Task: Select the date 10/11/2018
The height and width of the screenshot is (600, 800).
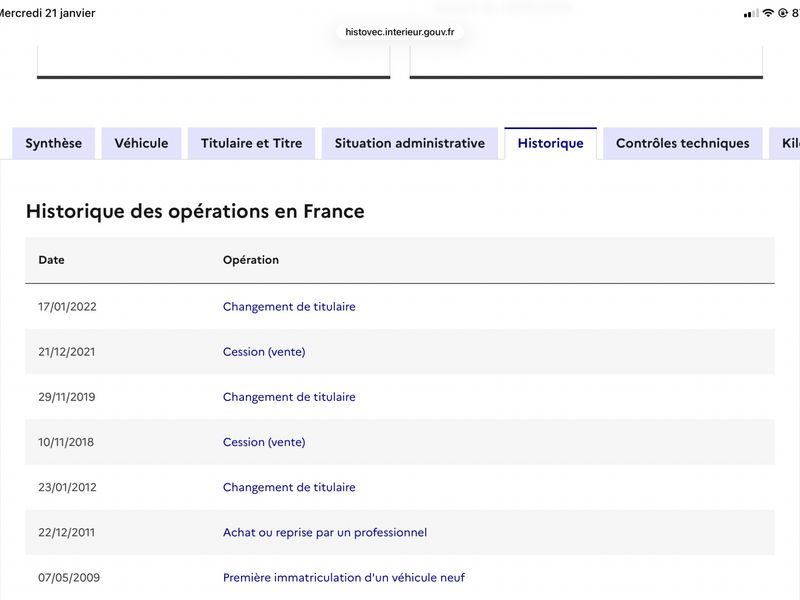Action: 66,442
